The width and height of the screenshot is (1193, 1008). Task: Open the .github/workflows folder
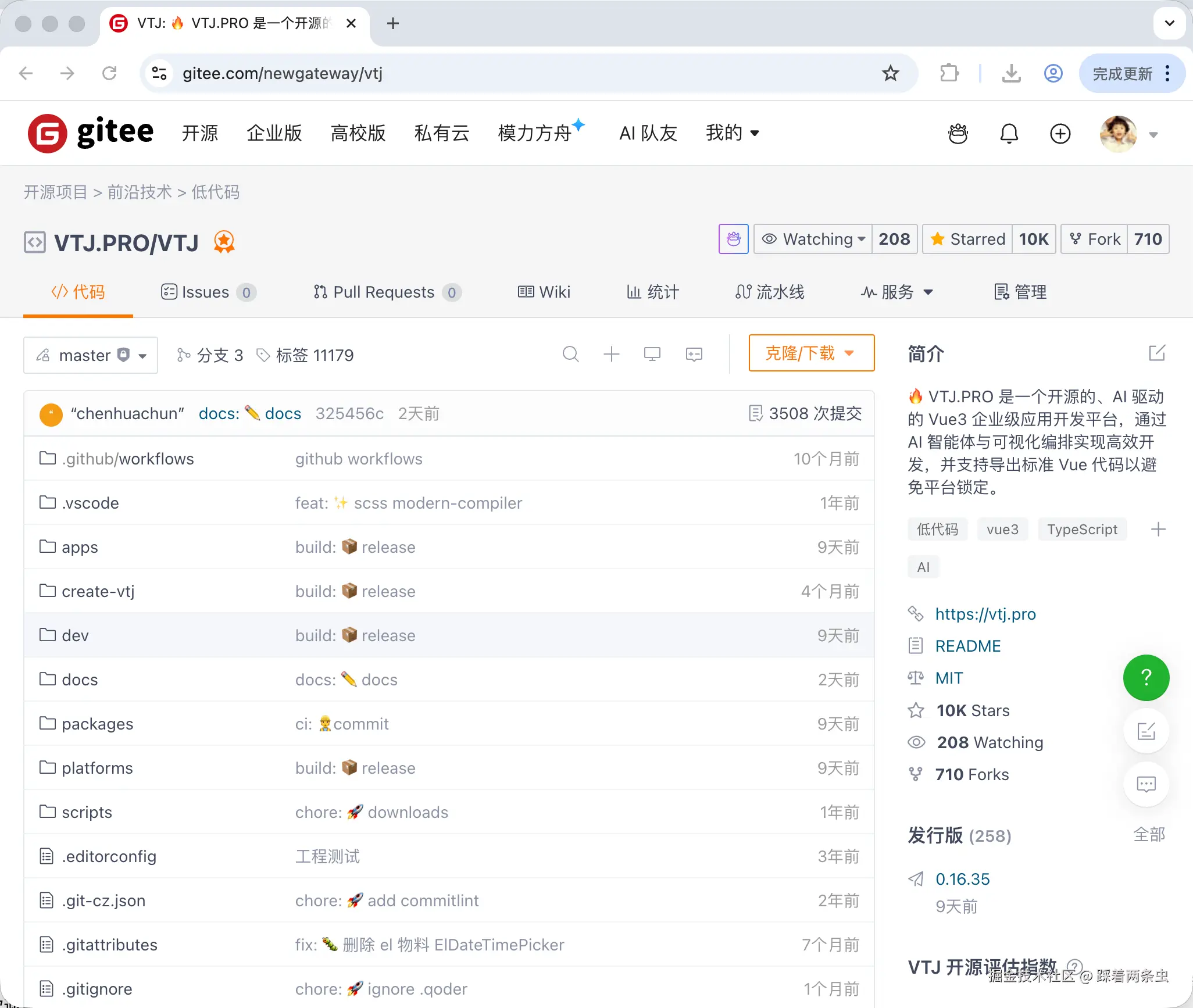coord(128,459)
